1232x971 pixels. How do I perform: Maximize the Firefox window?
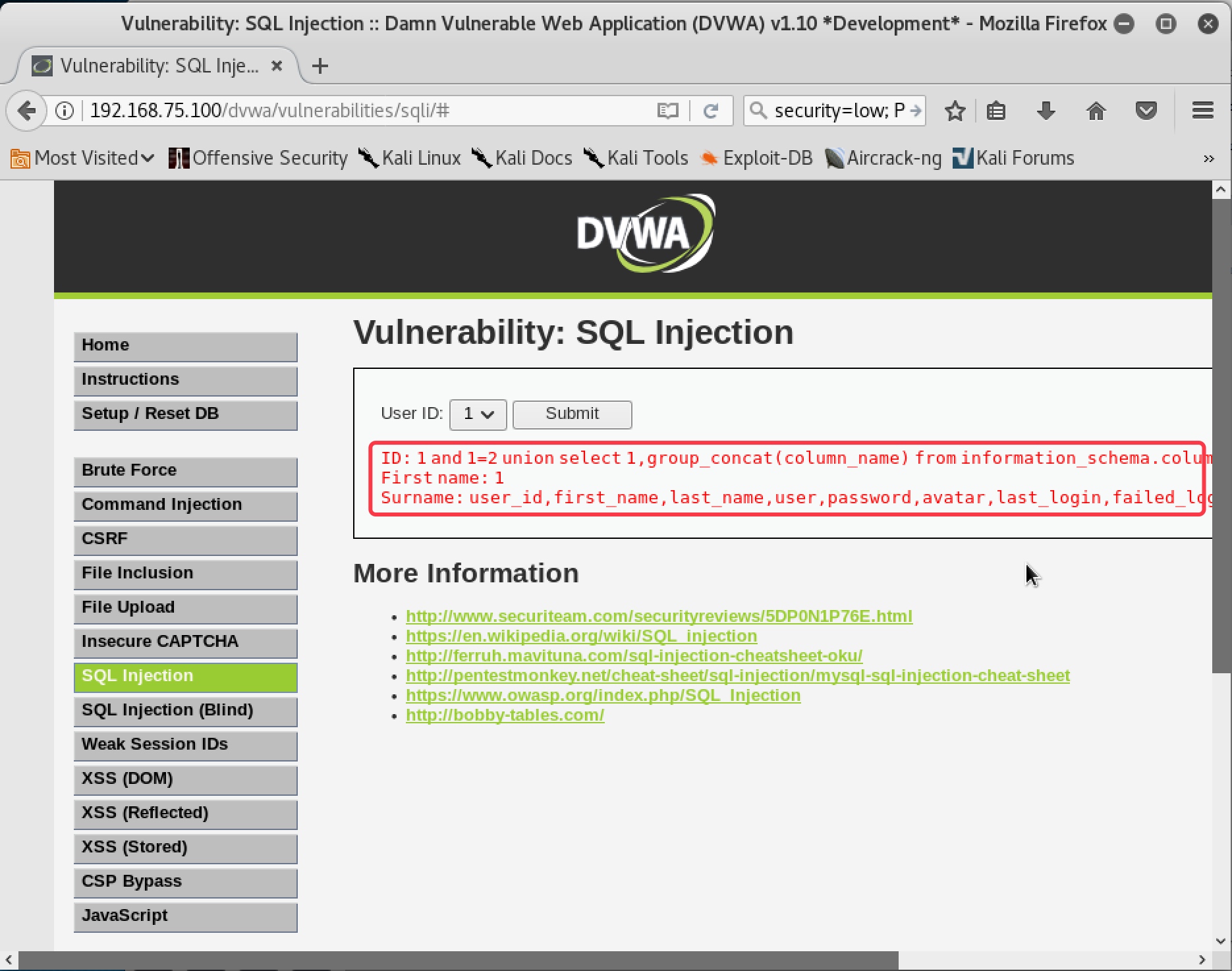(x=1165, y=24)
